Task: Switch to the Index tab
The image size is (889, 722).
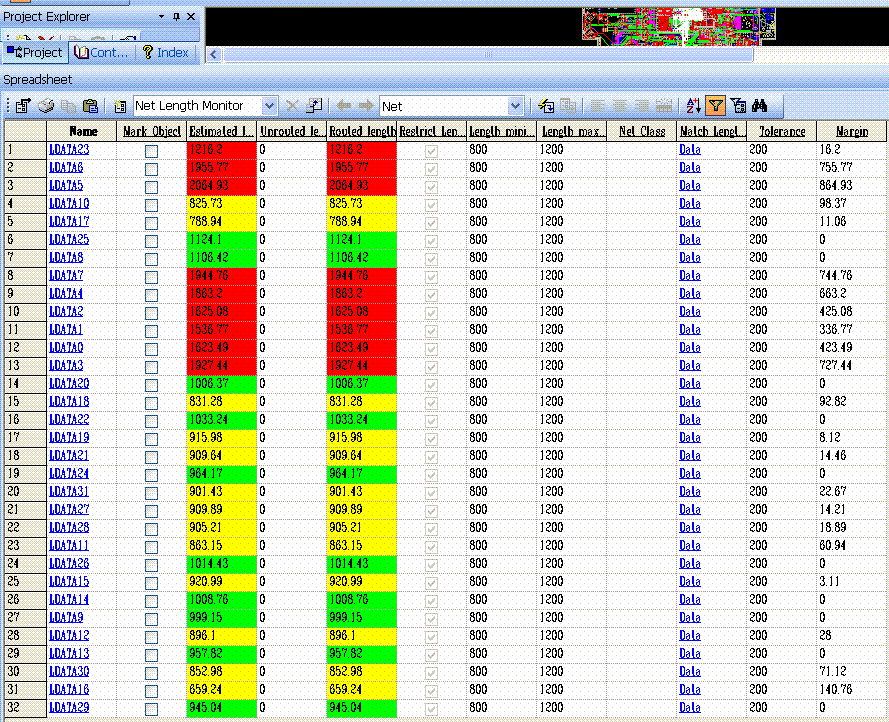Action: coord(166,53)
